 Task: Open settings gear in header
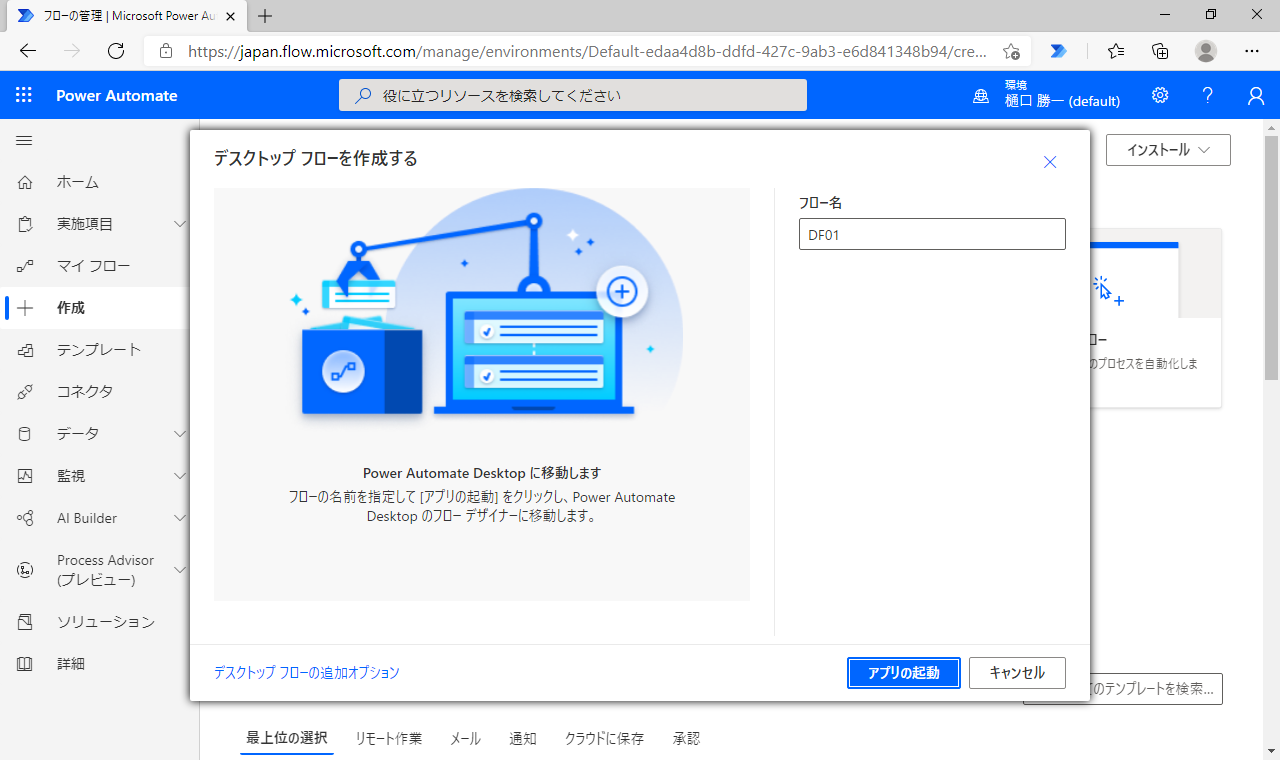pos(1160,95)
